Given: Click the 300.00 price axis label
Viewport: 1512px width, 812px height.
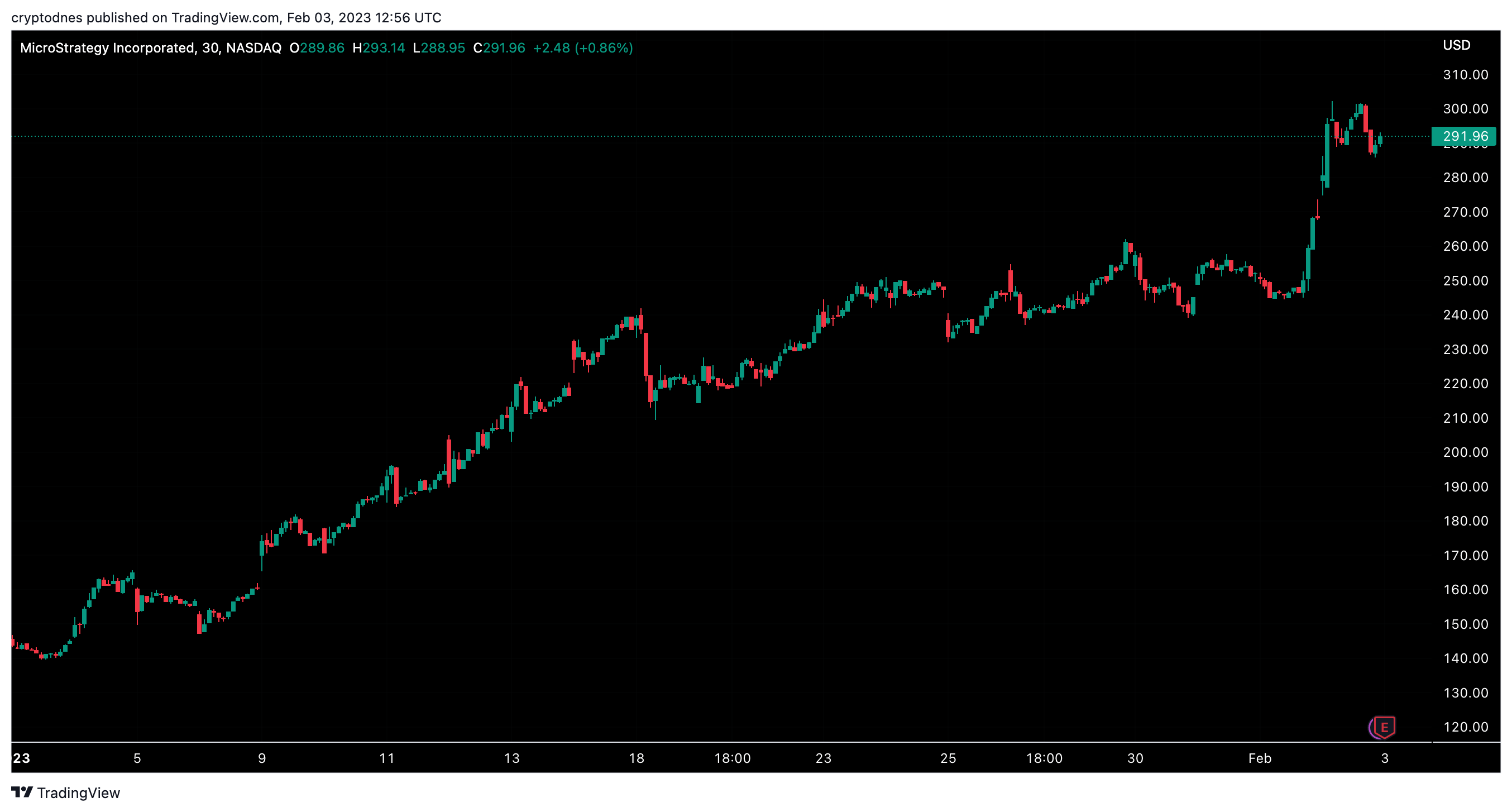Looking at the screenshot, I should pyautogui.click(x=1466, y=108).
